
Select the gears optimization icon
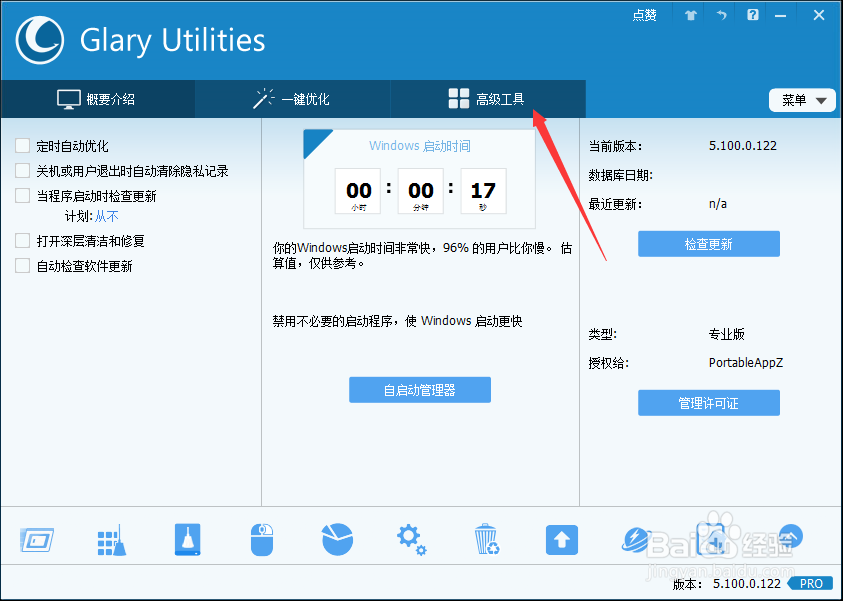click(x=411, y=539)
